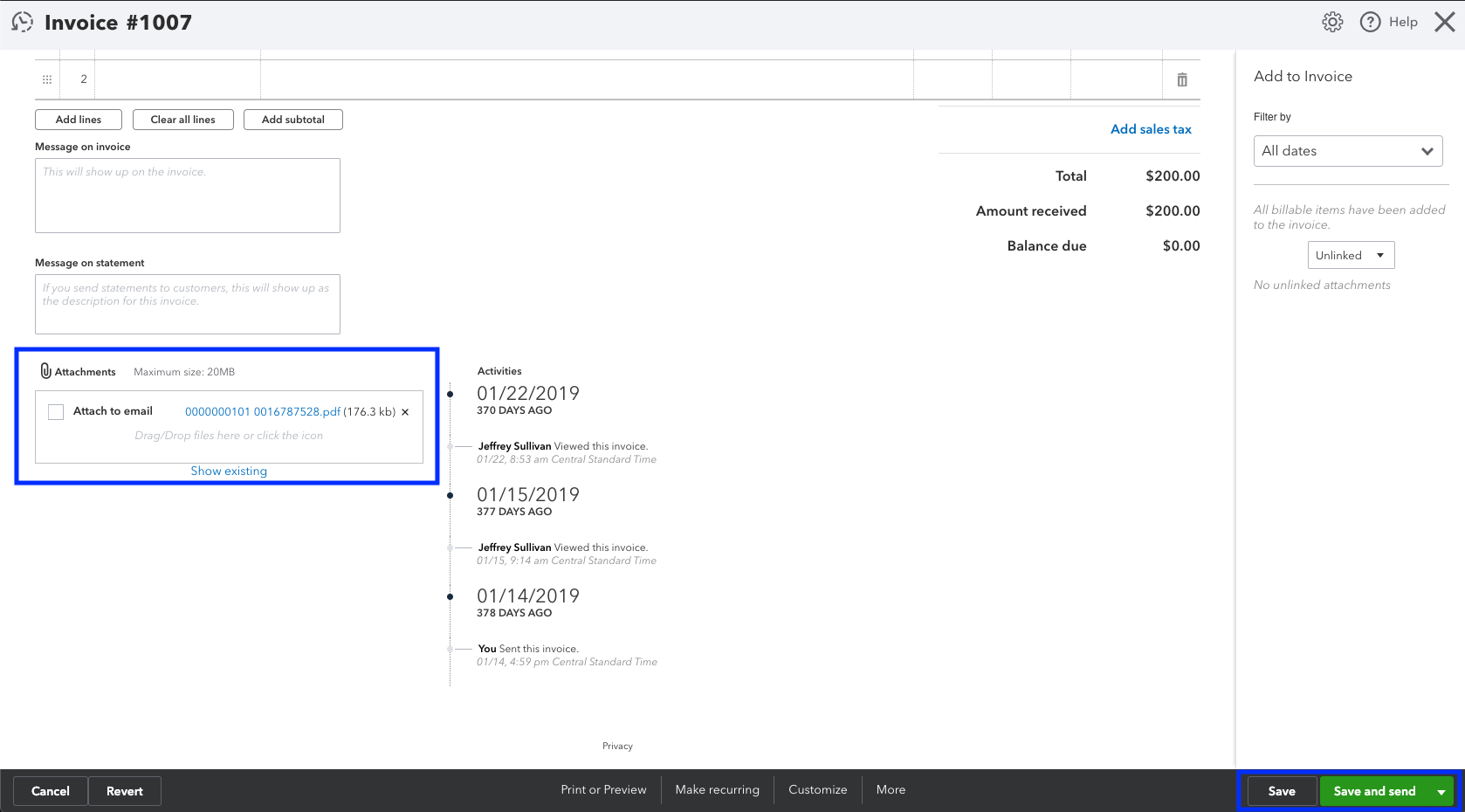Toggle the Attach to email checkbox
The image size is (1465, 812).
pyautogui.click(x=56, y=412)
